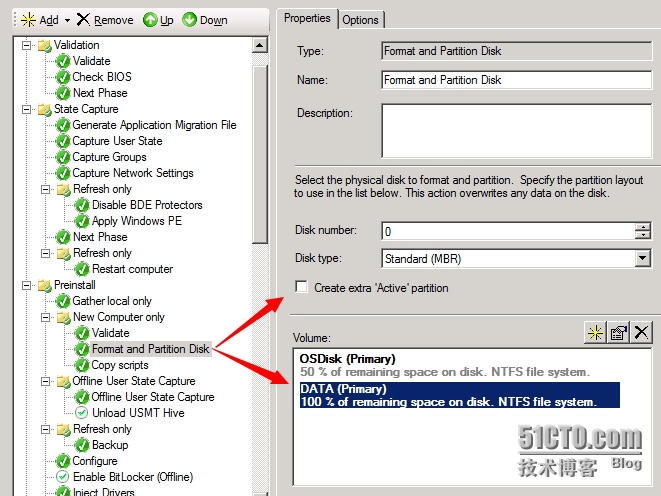Select the DATA (Primary) volume entry
Screen dimensions: 661x496
click(459, 395)
